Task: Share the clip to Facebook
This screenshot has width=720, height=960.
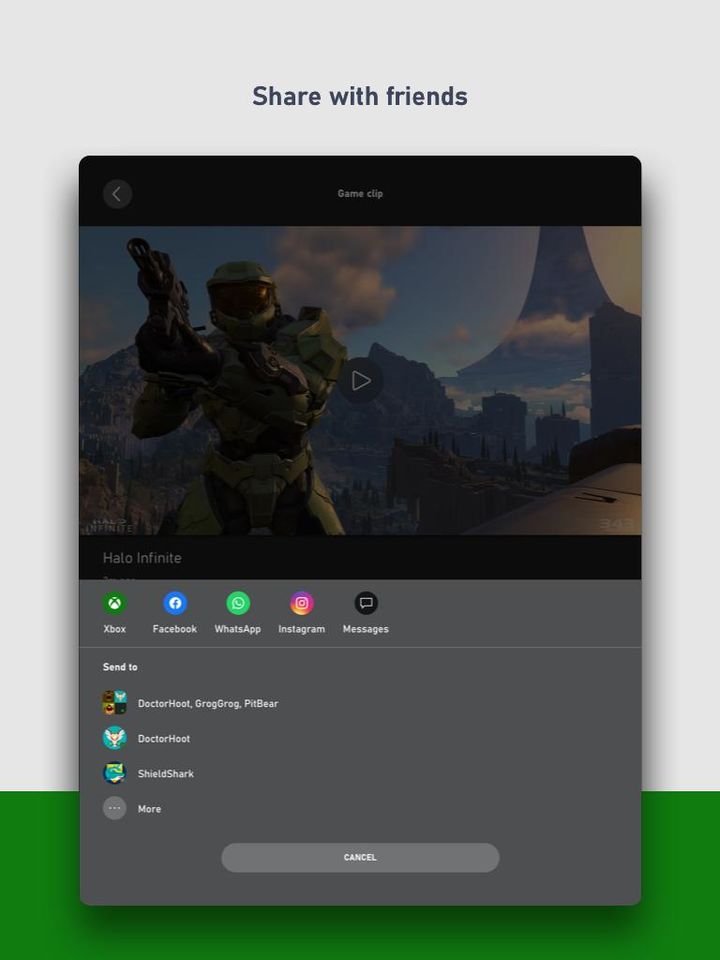Action: point(175,604)
